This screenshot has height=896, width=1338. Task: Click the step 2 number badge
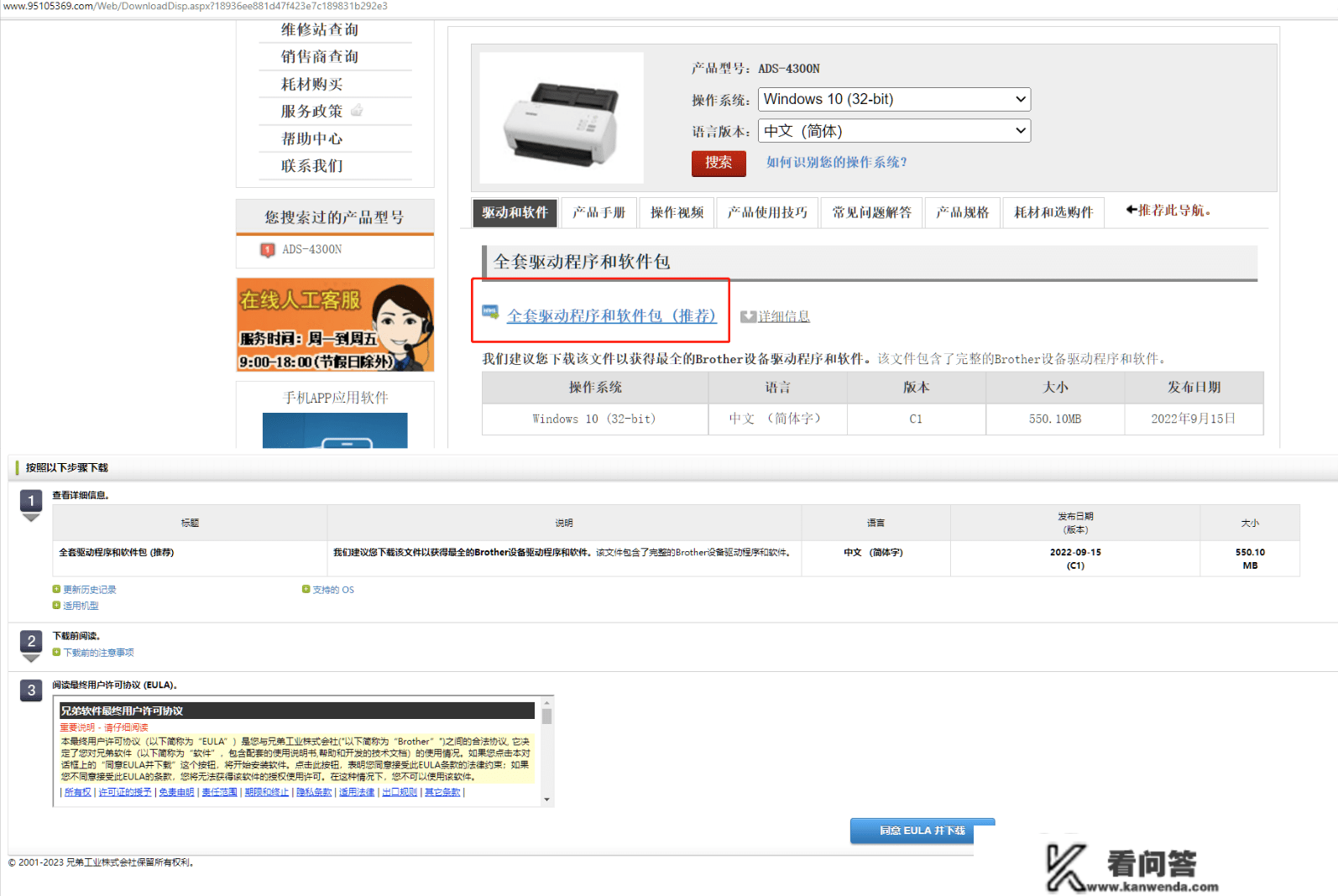click(x=31, y=642)
